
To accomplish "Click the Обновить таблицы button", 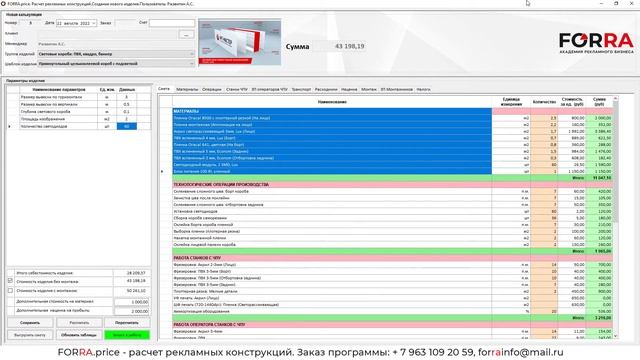I will 79,335.
